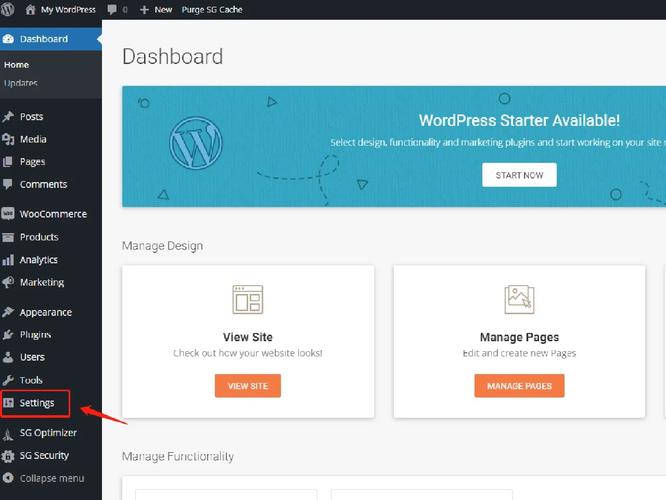The image size is (666, 500).
Task: Click the WordPress Starter Available! banner title
Action: (519, 121)
